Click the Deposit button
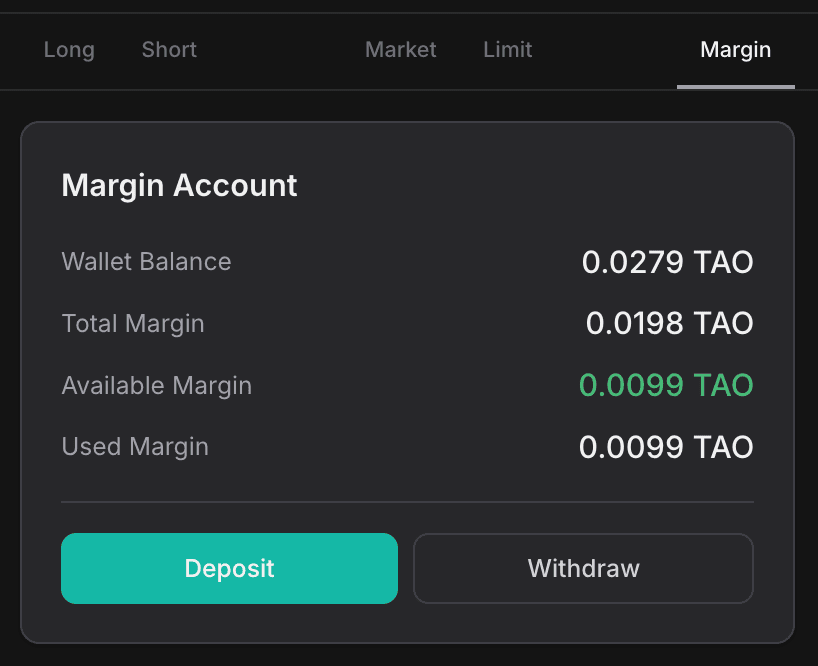 (229, 568)
